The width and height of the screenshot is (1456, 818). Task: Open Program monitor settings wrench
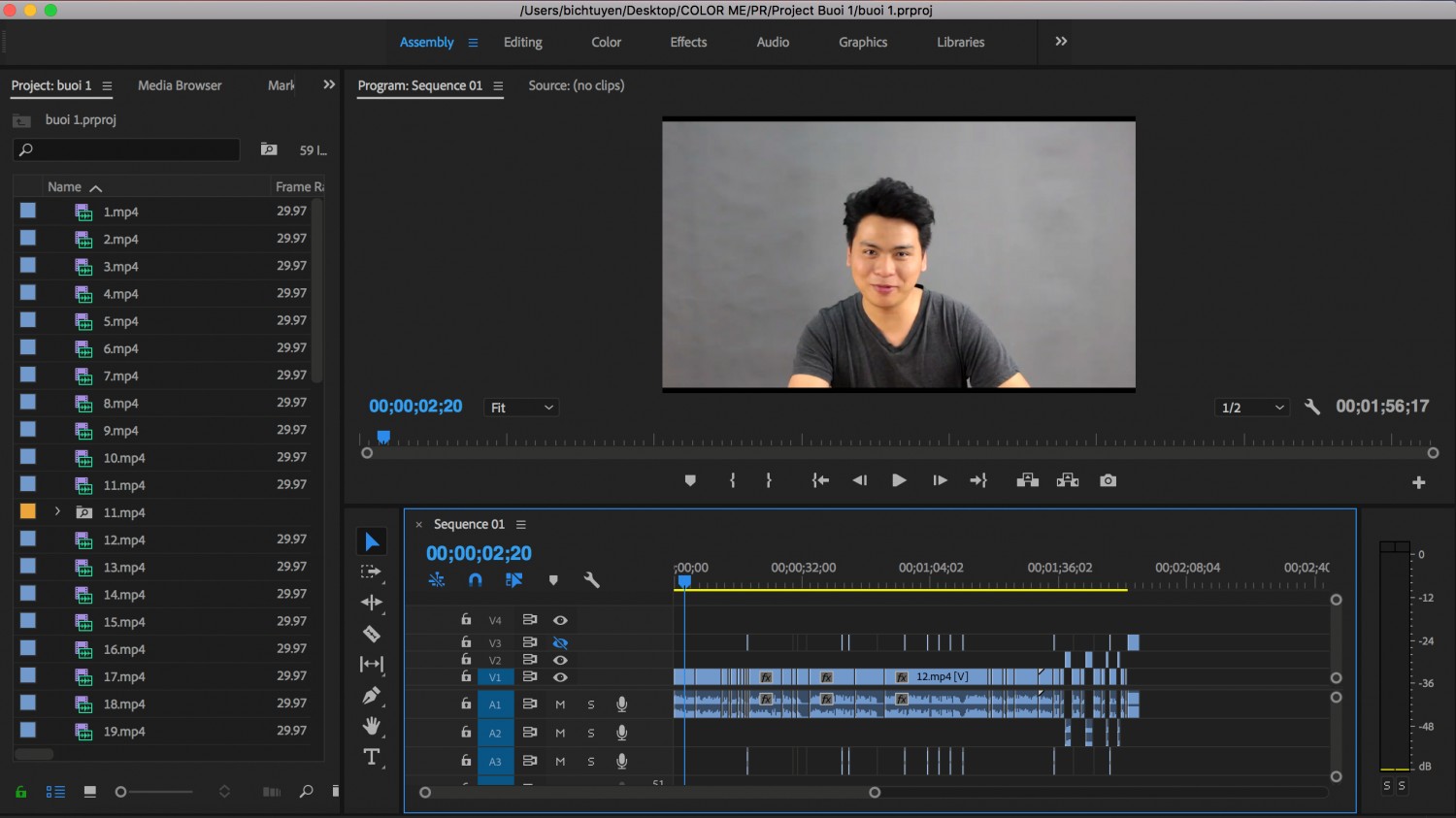pos(1312,408)
